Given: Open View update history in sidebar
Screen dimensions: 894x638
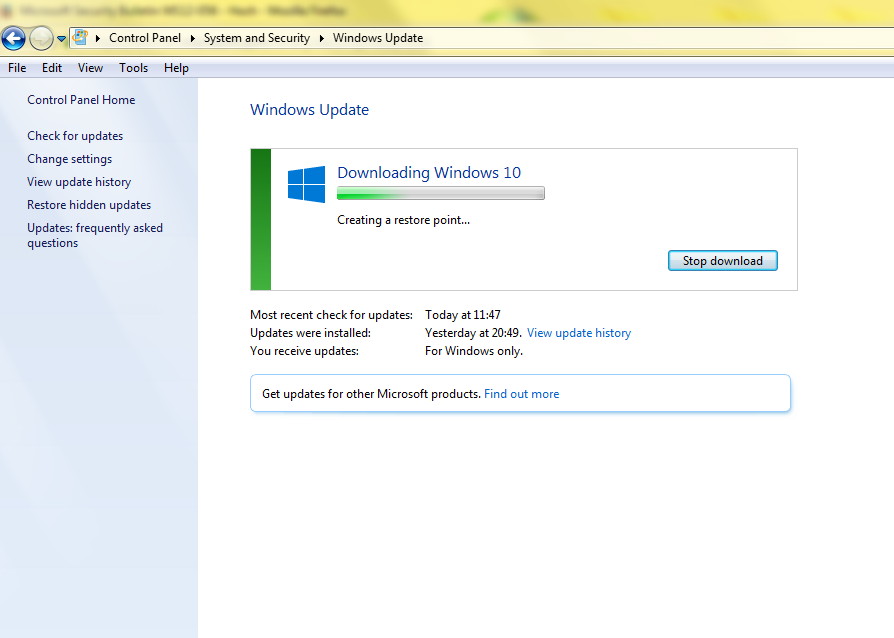Looking at the screenshot, I should [79, 182].
